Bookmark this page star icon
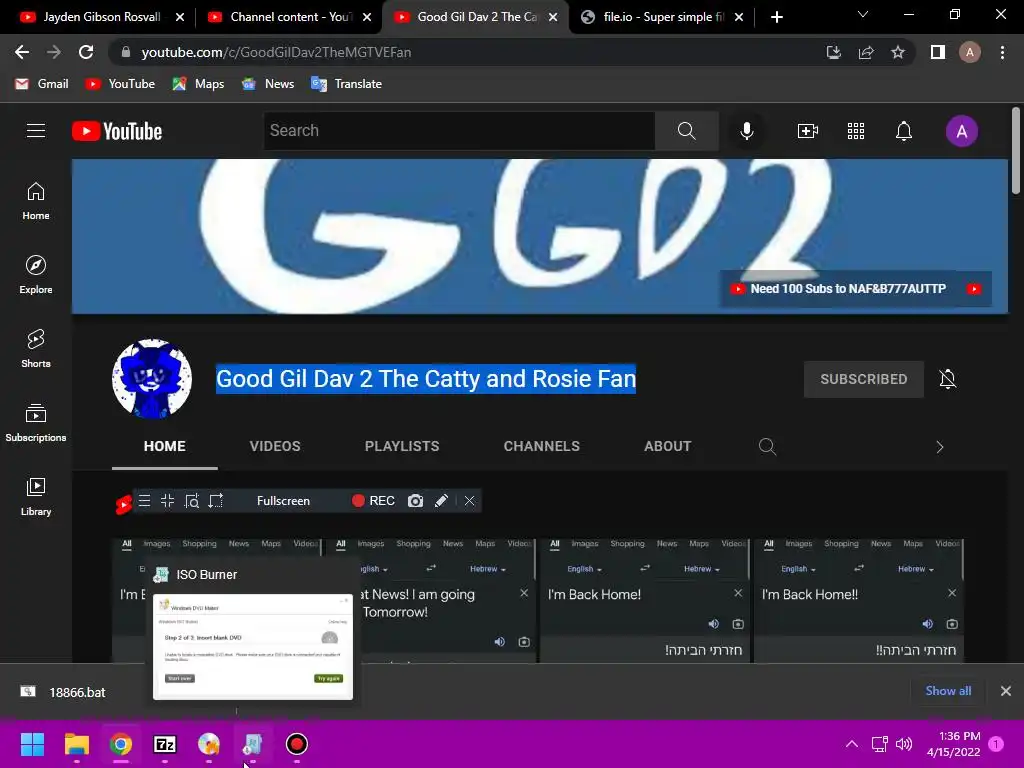 (898, 52)
